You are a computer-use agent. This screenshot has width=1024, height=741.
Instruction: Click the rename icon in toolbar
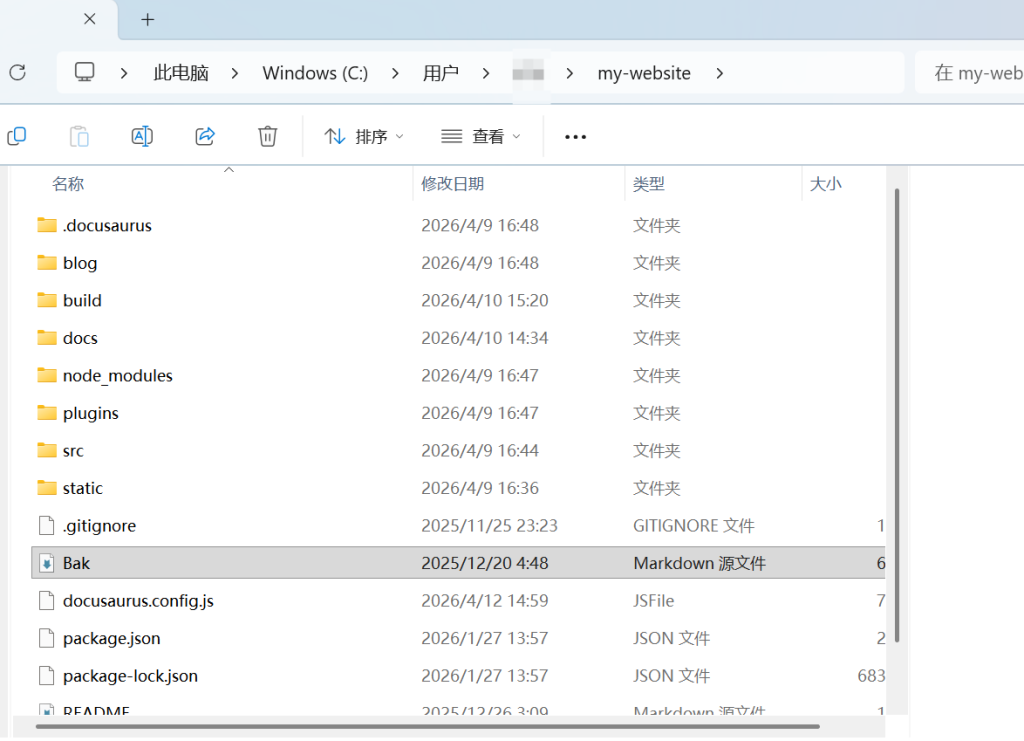[142, 136]
